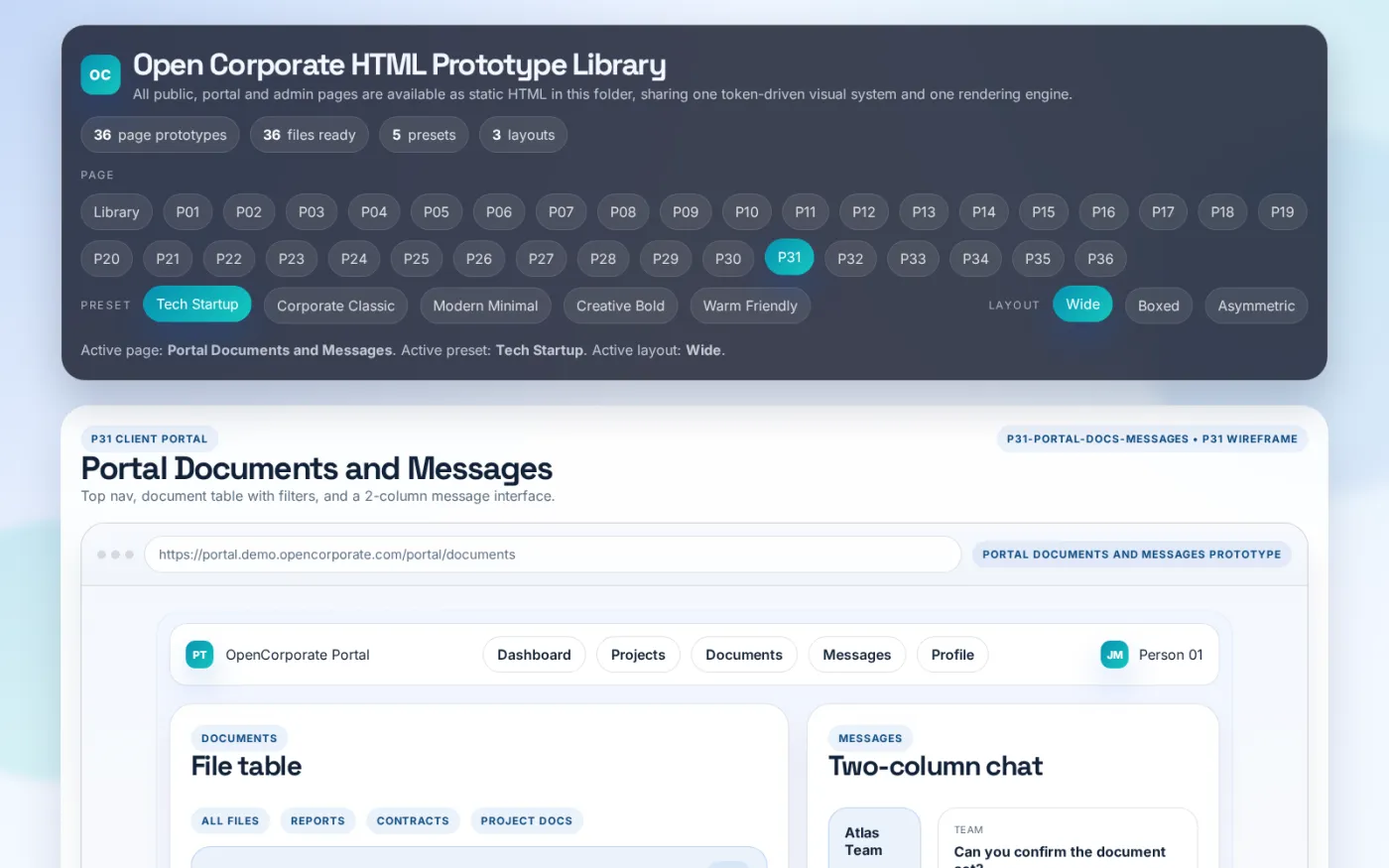Screen dimensions: 1389x868
Task: Select page P07
Action: pyautogui.click(x=562, y=211)
